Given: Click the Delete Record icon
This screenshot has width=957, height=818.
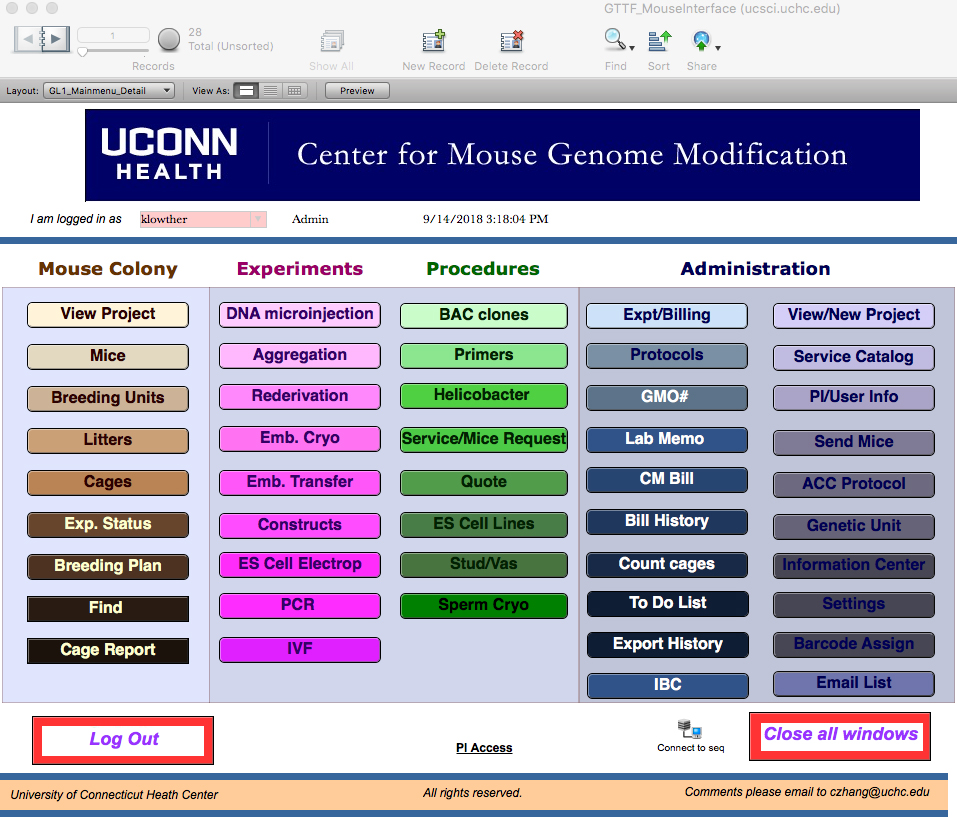Looking at the screenshot, I should 512,42.
